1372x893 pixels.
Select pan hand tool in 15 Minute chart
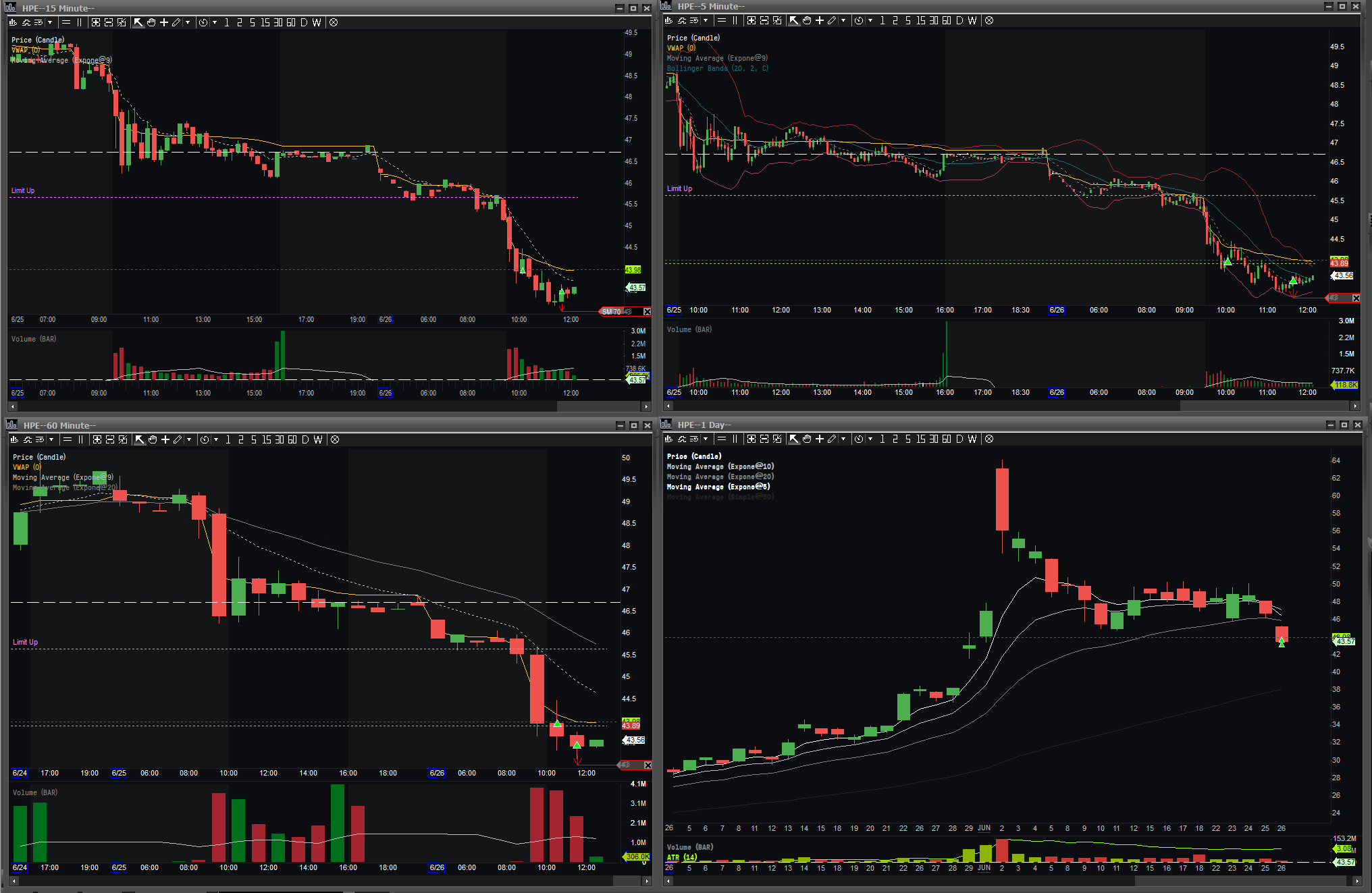point(151,22)
